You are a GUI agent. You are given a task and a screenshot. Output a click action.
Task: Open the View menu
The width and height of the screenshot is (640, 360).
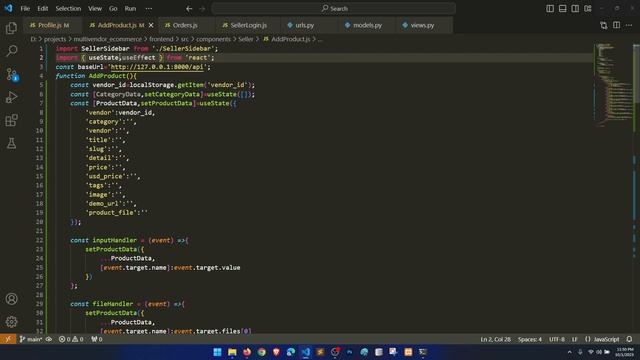pos(95,8)
